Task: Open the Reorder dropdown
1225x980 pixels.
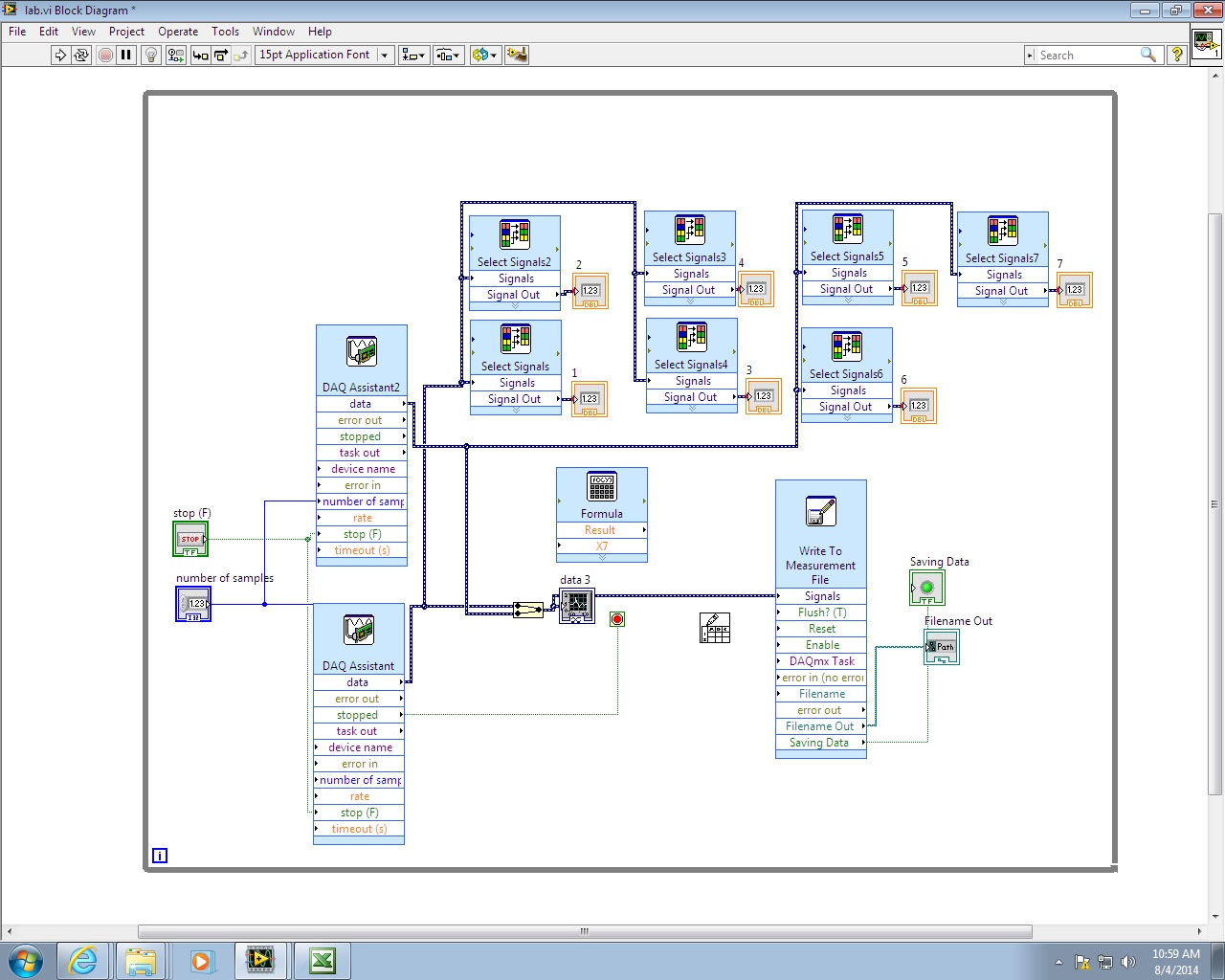Action: pos(484,56)
